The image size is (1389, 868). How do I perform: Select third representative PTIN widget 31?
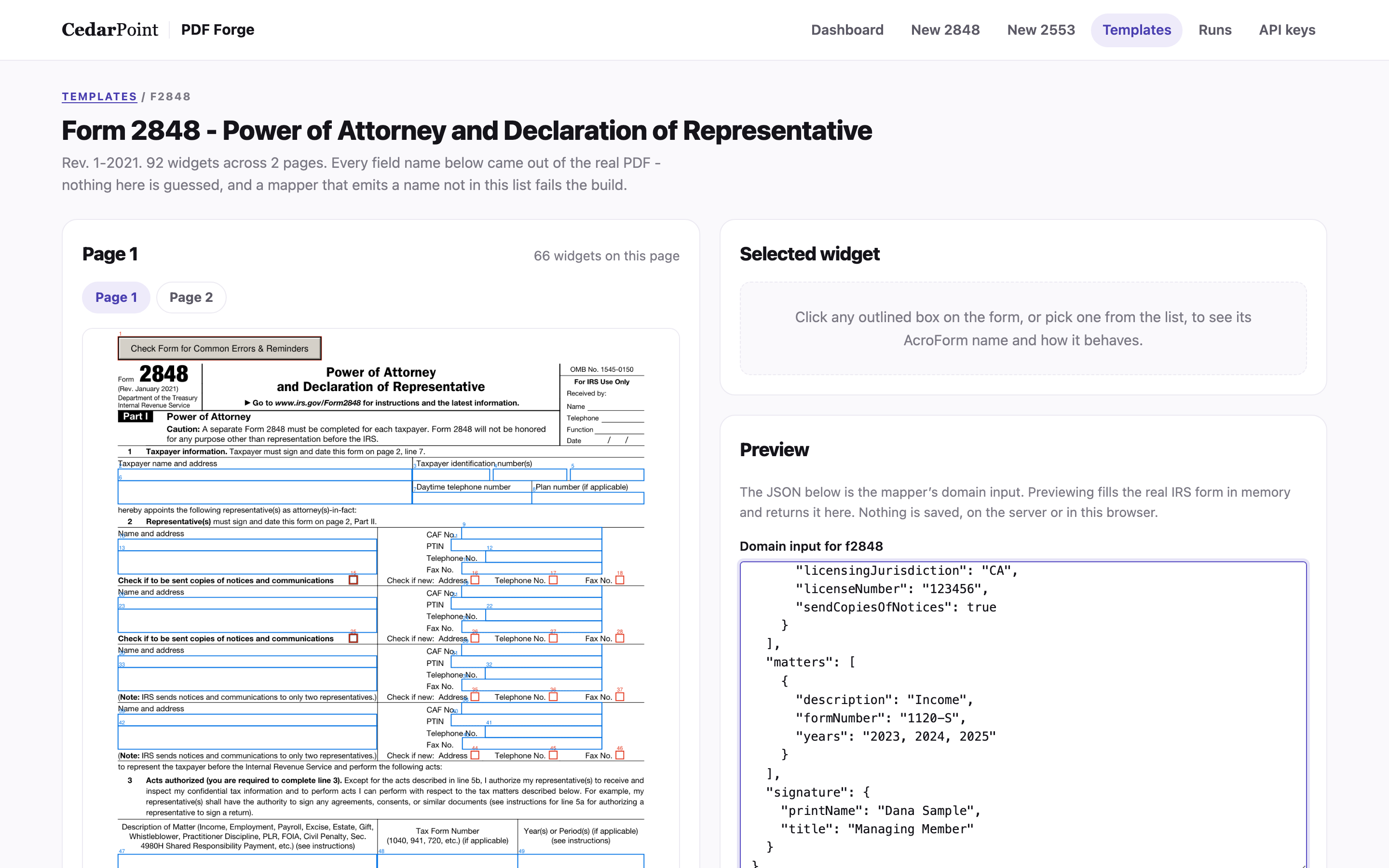[526, 662]
